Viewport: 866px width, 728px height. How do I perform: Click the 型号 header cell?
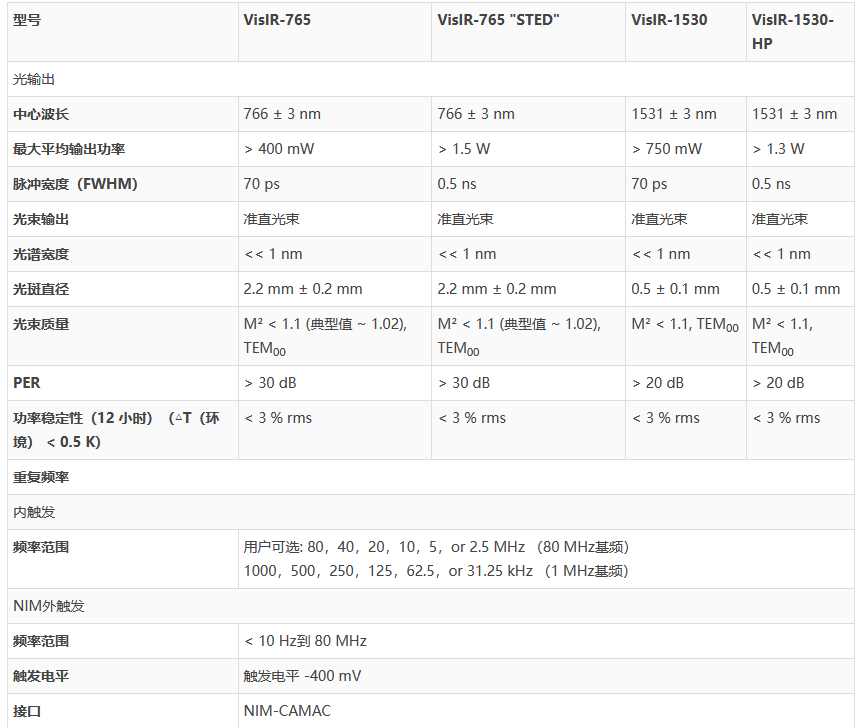tap(27, 20)
